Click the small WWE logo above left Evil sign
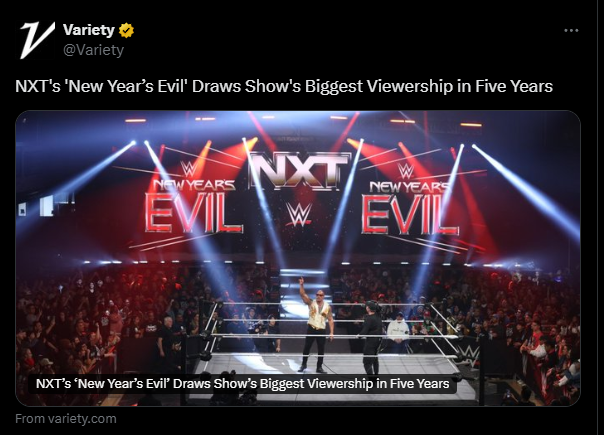This screenshot has width=604, height=435. click(188, 169)
